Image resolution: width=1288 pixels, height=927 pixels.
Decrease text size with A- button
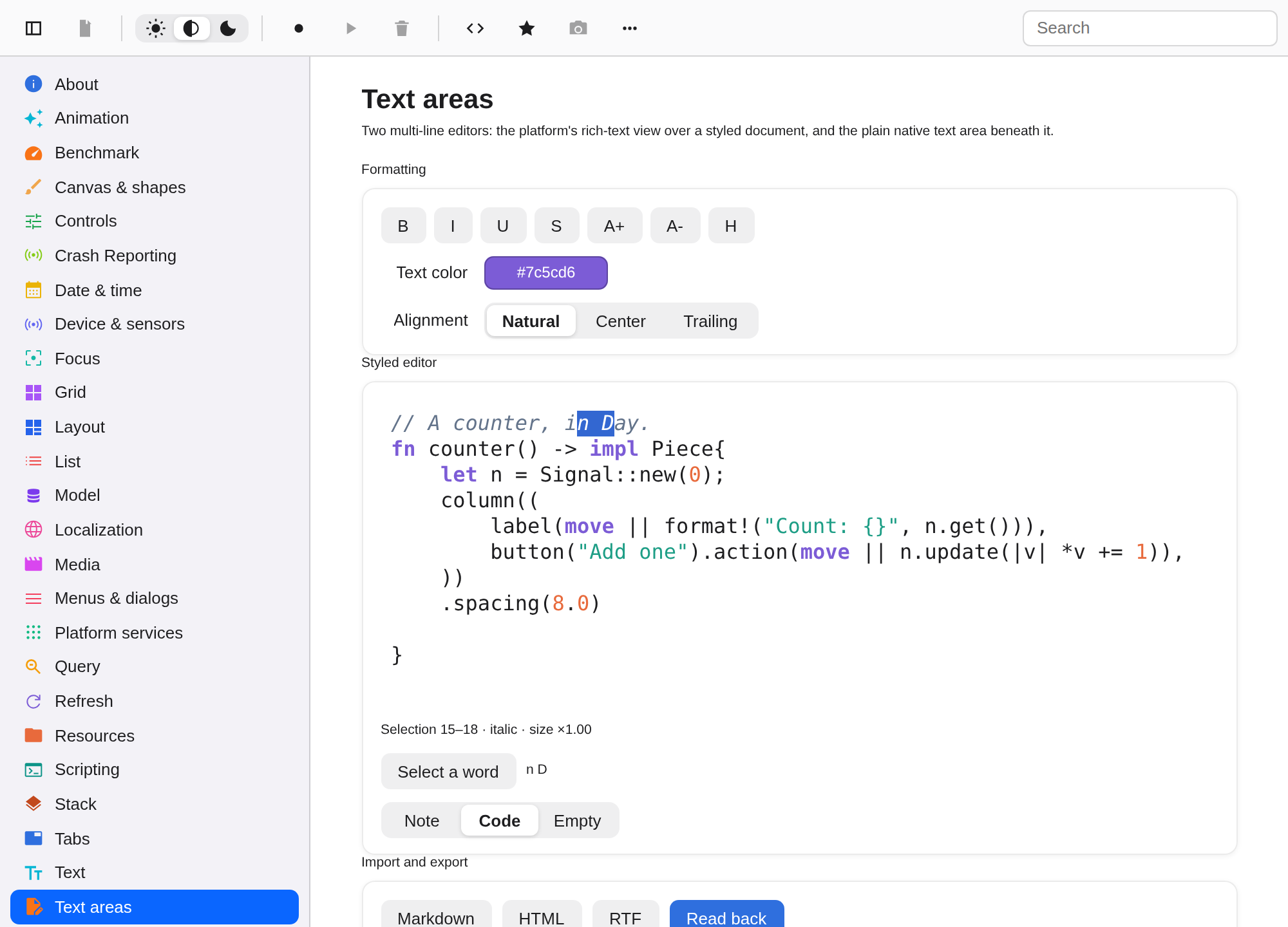coord(675,226)
